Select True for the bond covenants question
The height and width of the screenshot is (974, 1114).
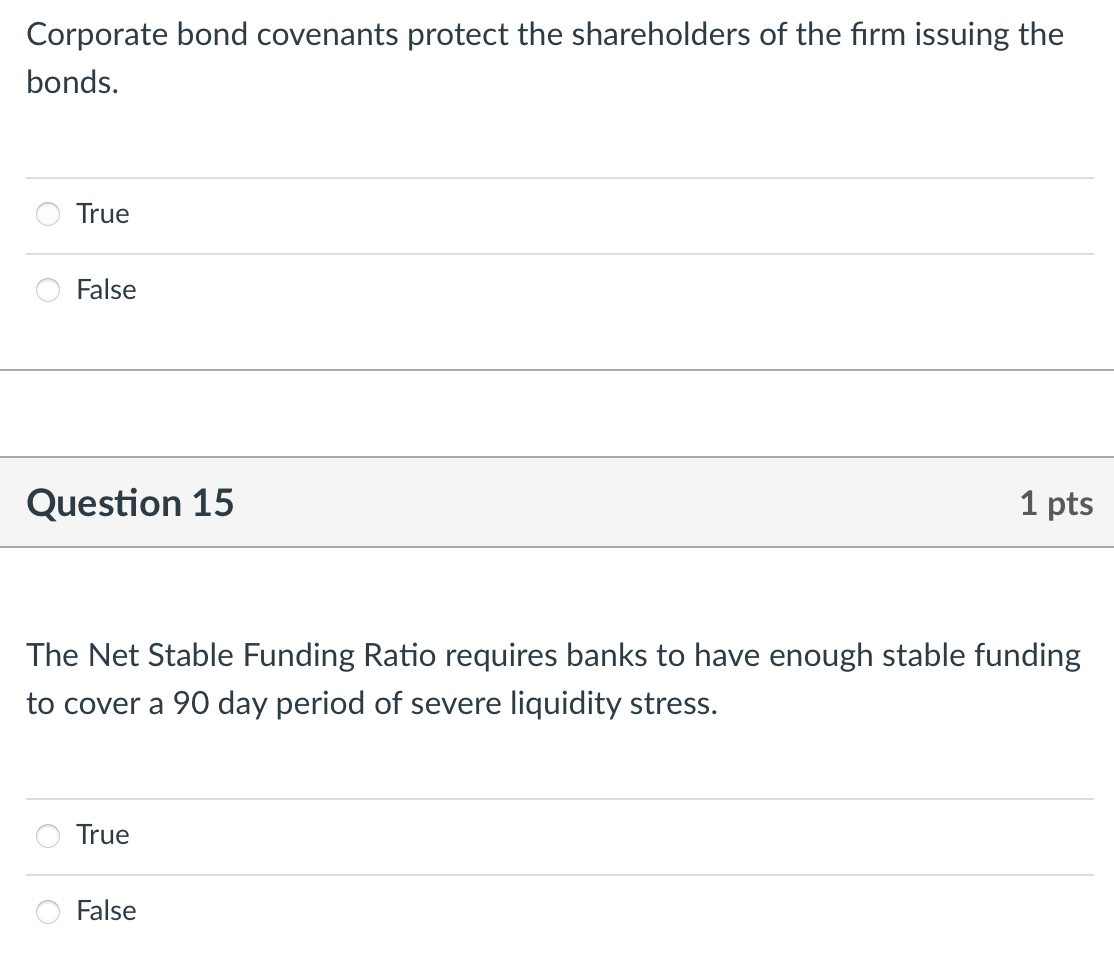pyautogui.click(x=47, y=214)
